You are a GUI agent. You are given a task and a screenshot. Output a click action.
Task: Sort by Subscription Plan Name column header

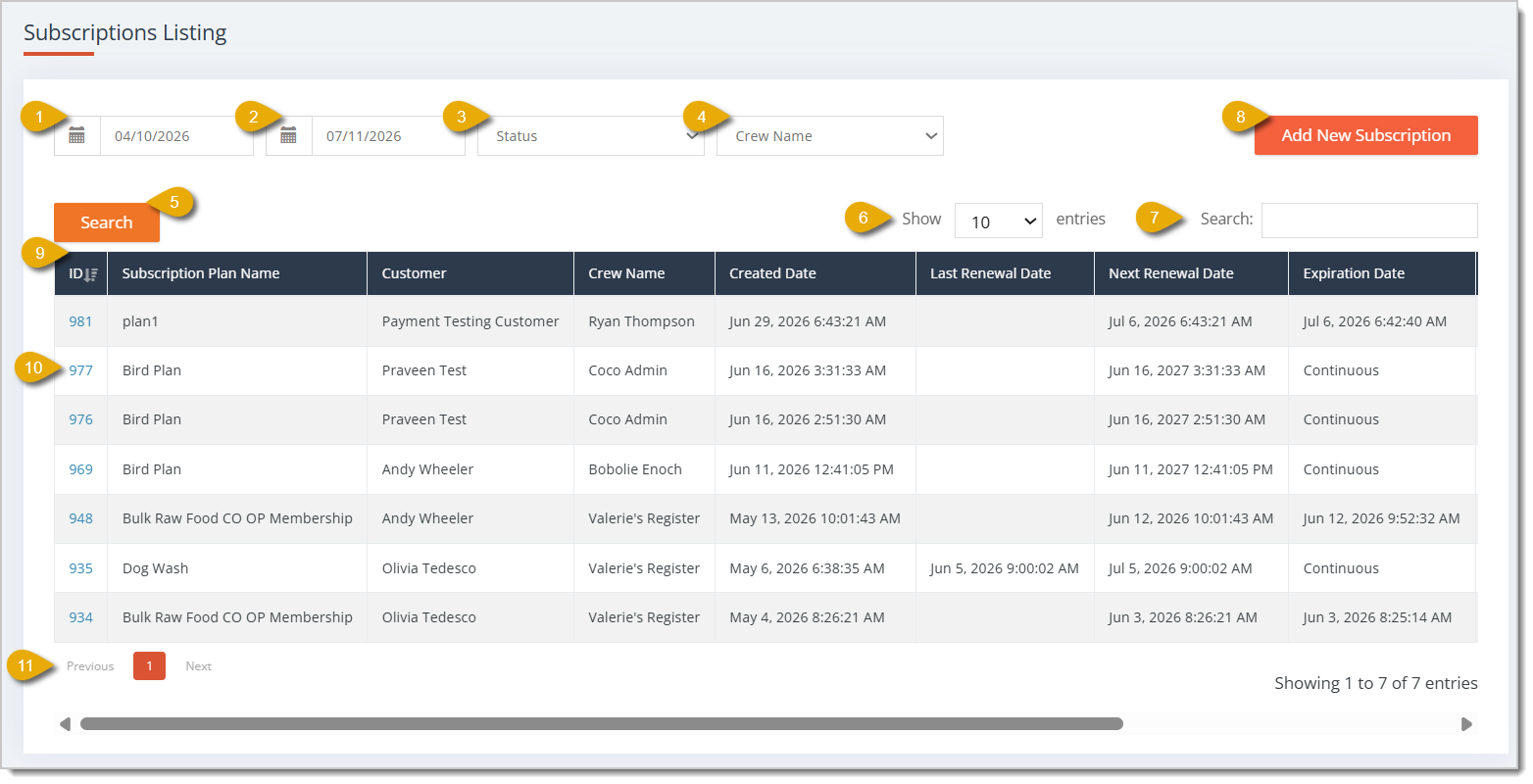[237, 273]
